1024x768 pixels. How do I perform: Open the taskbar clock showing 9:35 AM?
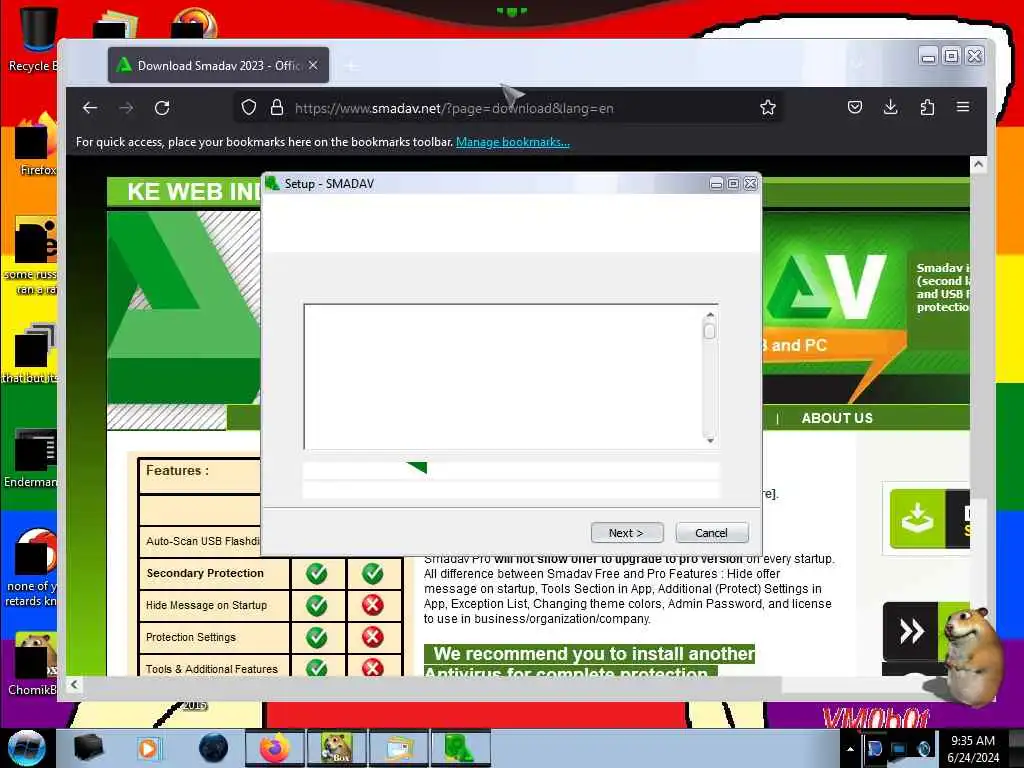[973, 749]
